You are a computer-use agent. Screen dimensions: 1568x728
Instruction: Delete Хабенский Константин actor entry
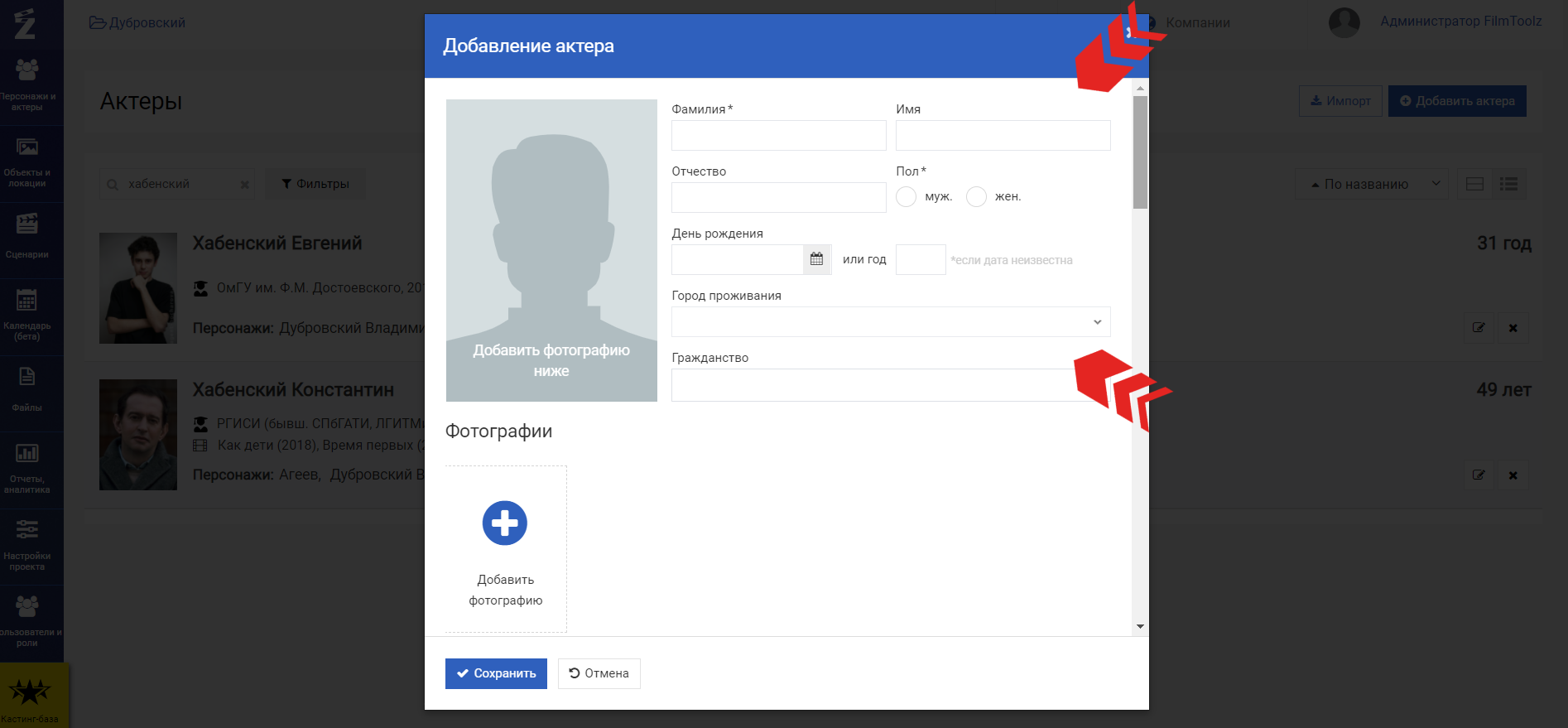(x=1513, y=475)
